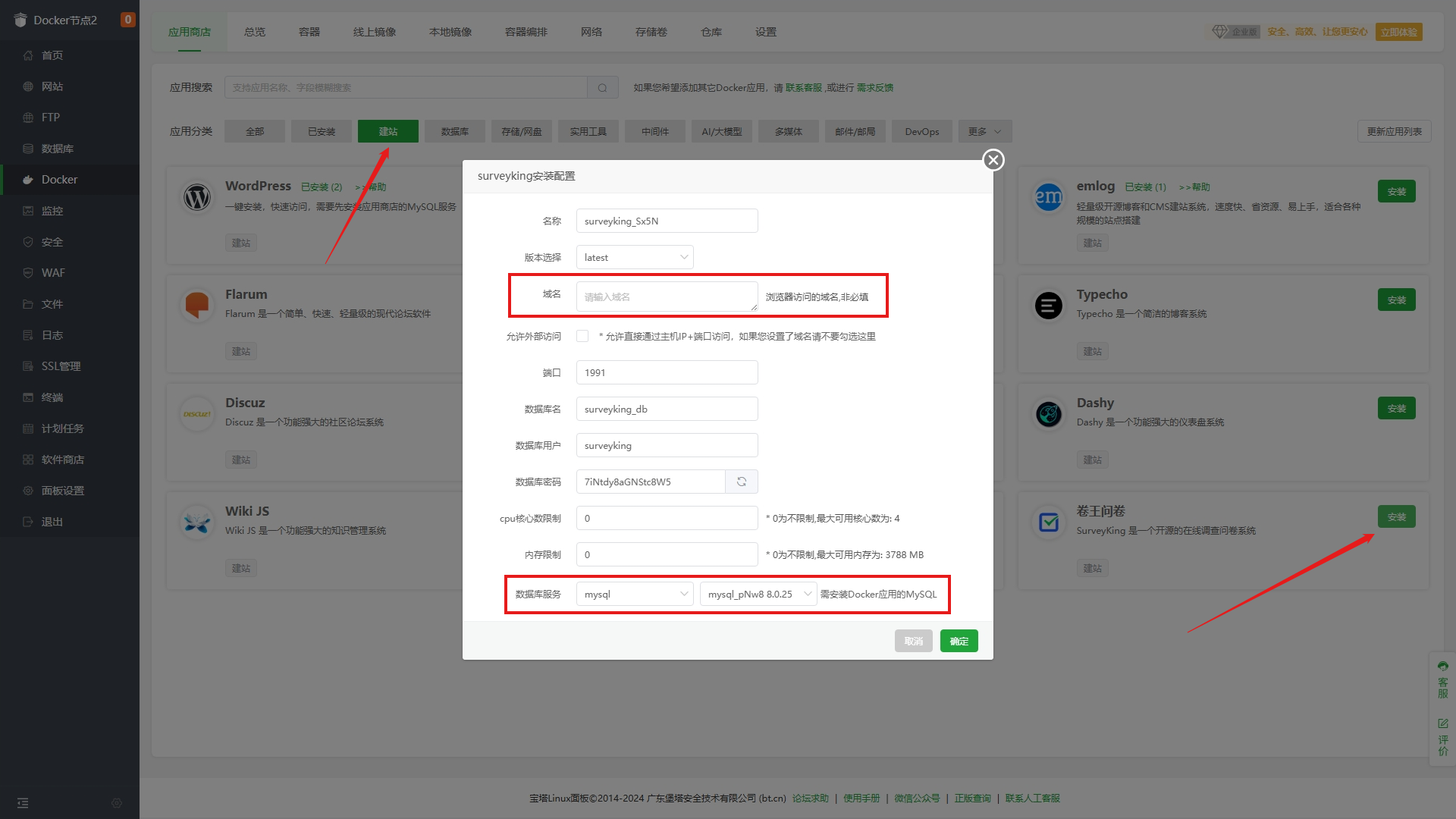Filter apps by DevOps category
Image resolution: width=1456 pixels, height=819 pixels.
(x=922, y=131)
